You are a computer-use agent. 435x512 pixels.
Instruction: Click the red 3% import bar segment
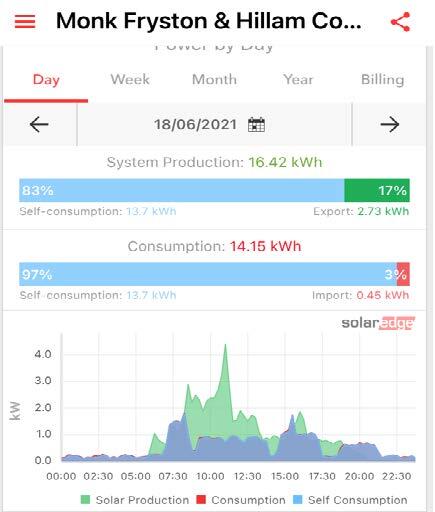pos(403,274)
